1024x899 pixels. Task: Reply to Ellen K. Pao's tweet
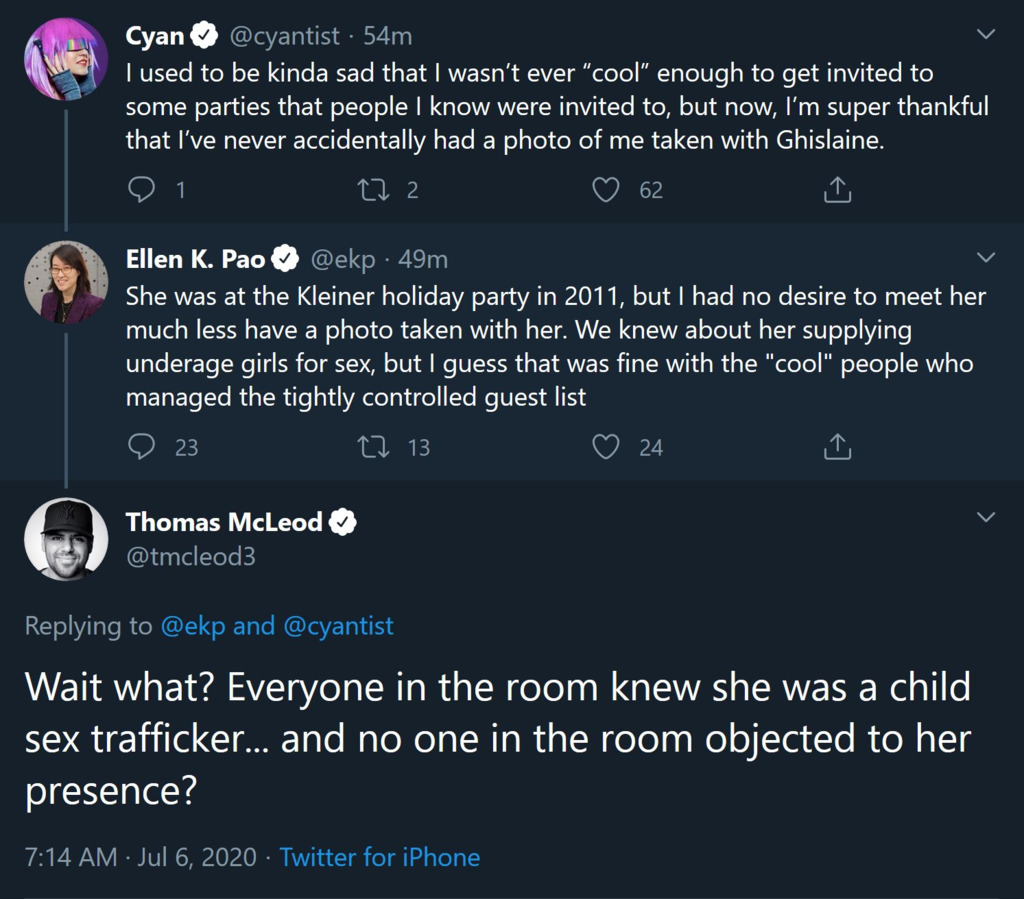pyautogui.click(x=141, y=446)
